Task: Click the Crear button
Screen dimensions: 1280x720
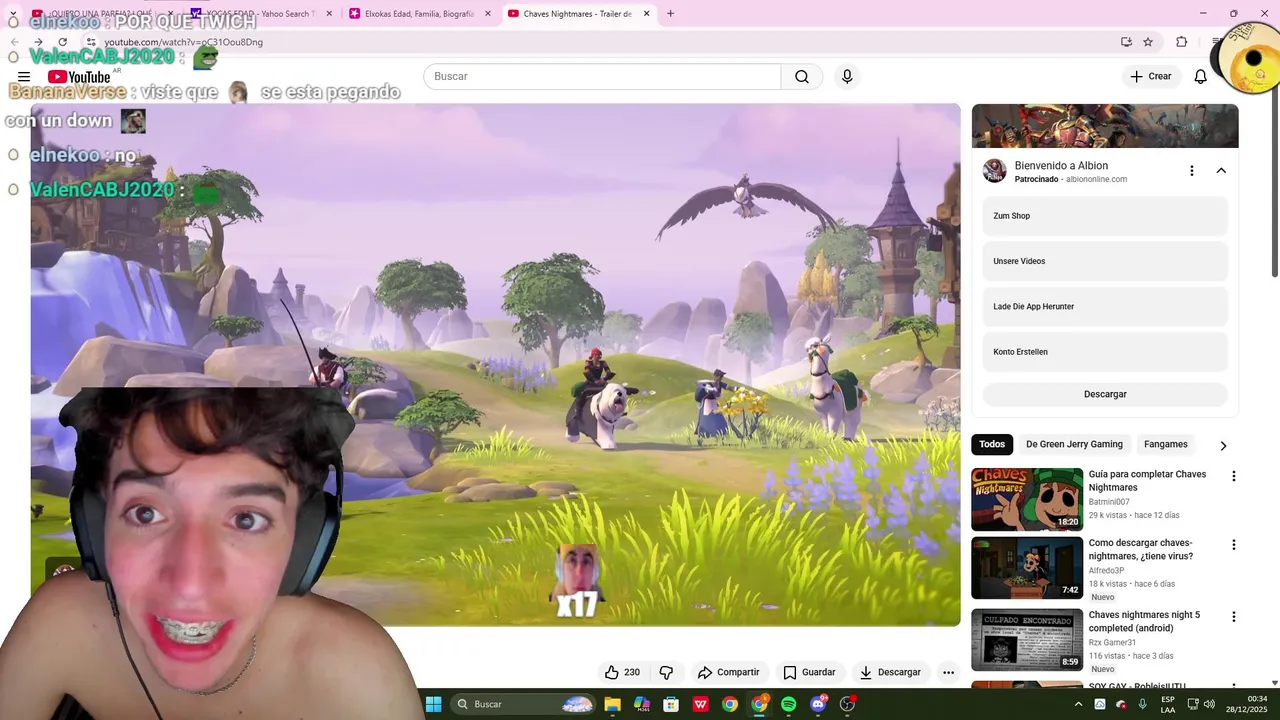Action: 1150,77
